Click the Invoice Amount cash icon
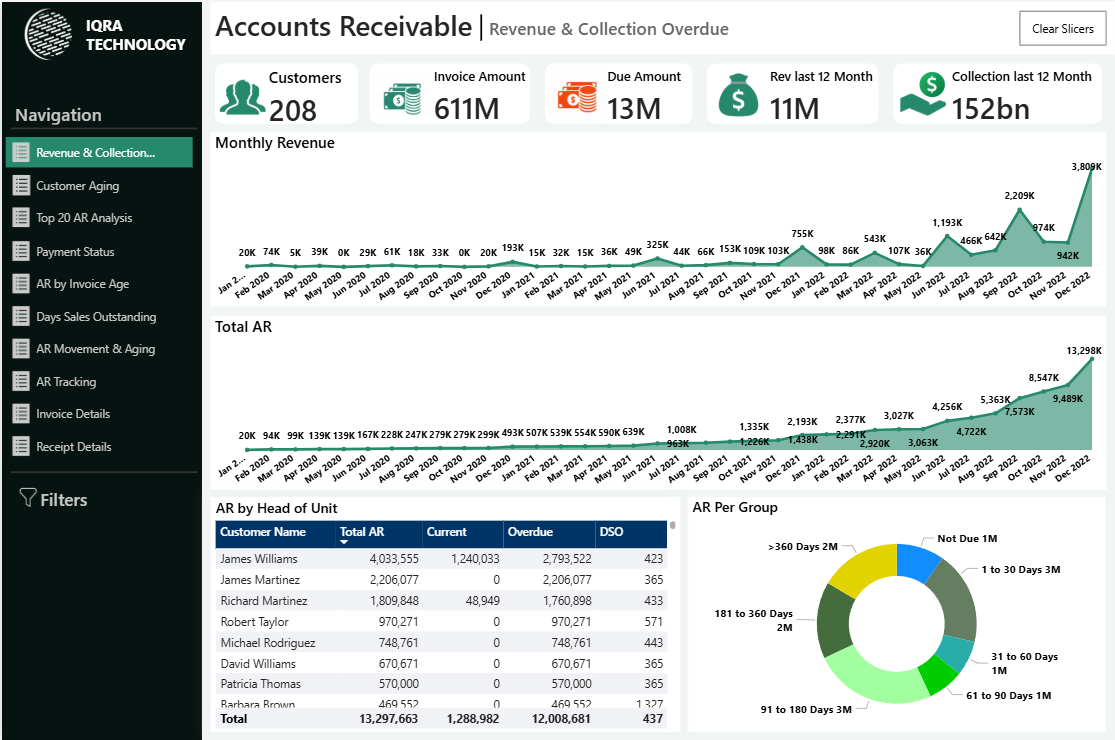 coord(402,97)
